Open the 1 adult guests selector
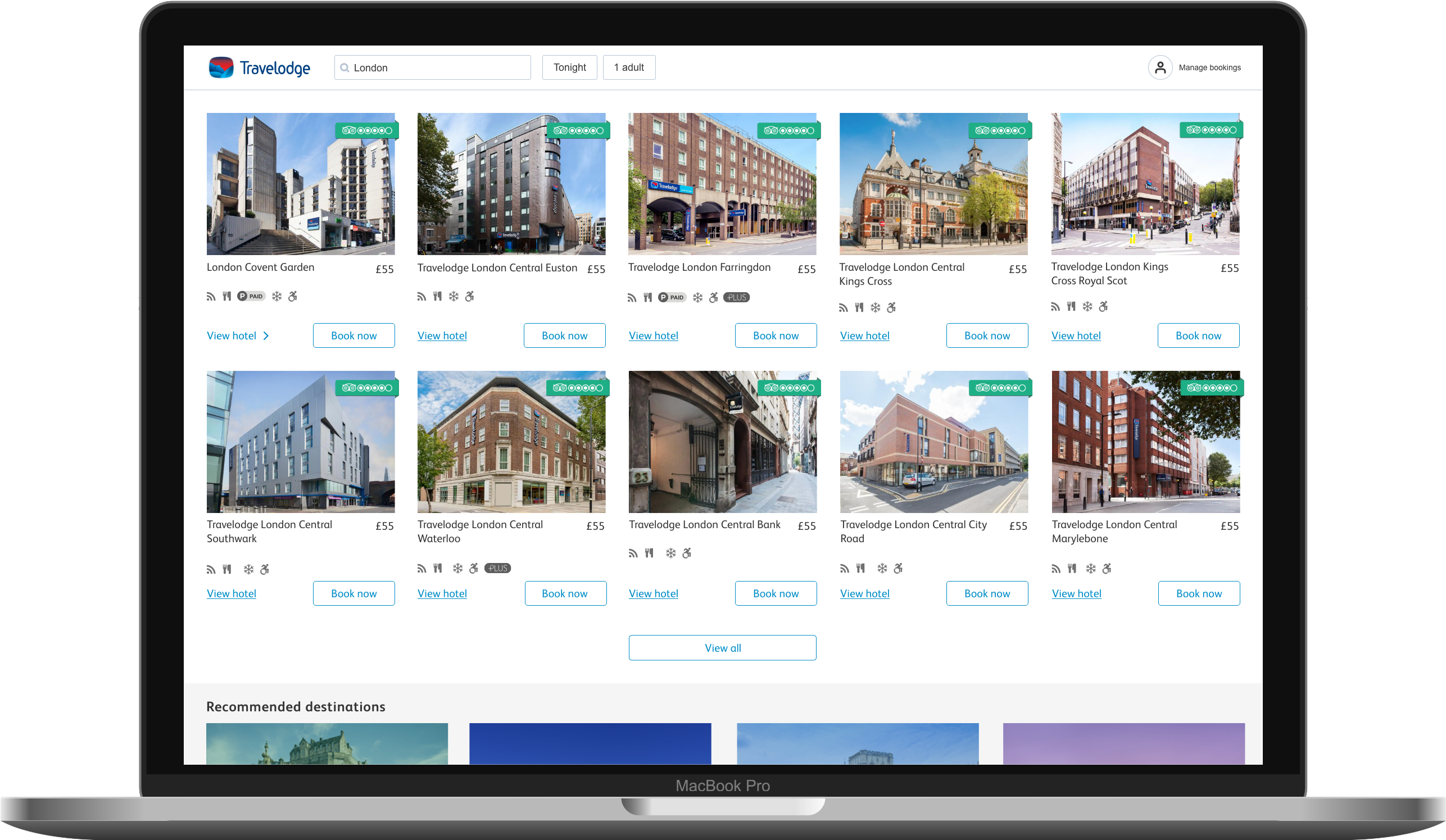 [x=629, y=67]
